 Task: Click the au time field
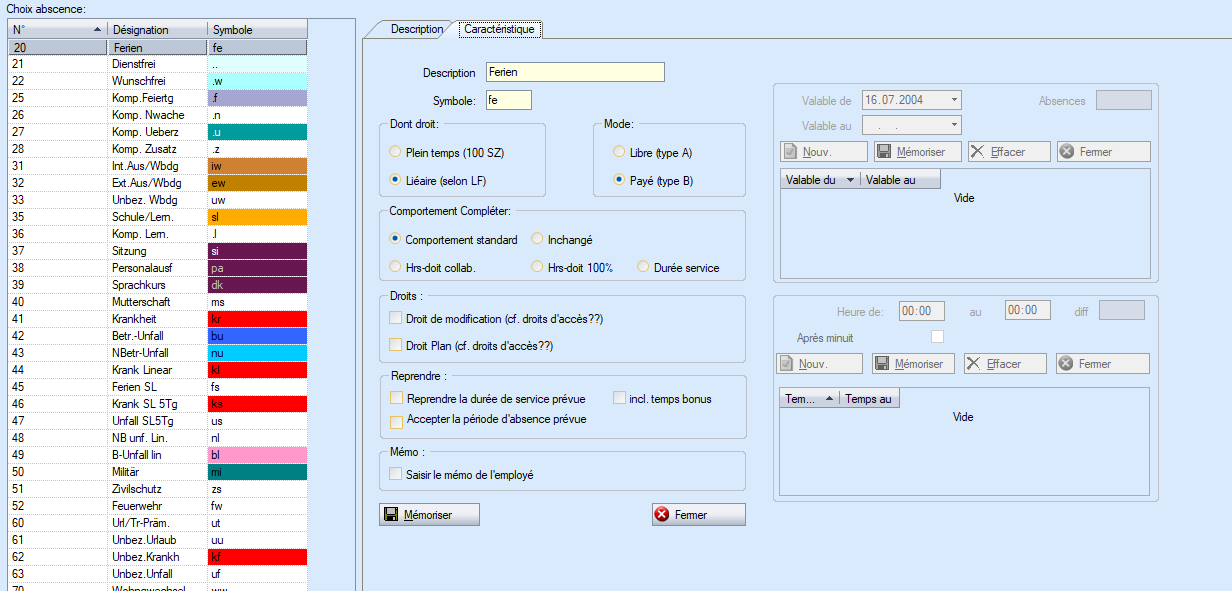pyautogui.click(x=1027, y=311)
